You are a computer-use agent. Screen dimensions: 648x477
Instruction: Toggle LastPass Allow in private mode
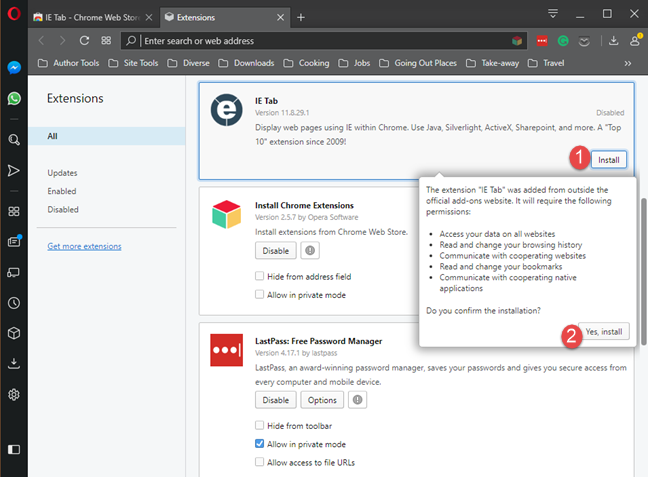tap(260, 443)
